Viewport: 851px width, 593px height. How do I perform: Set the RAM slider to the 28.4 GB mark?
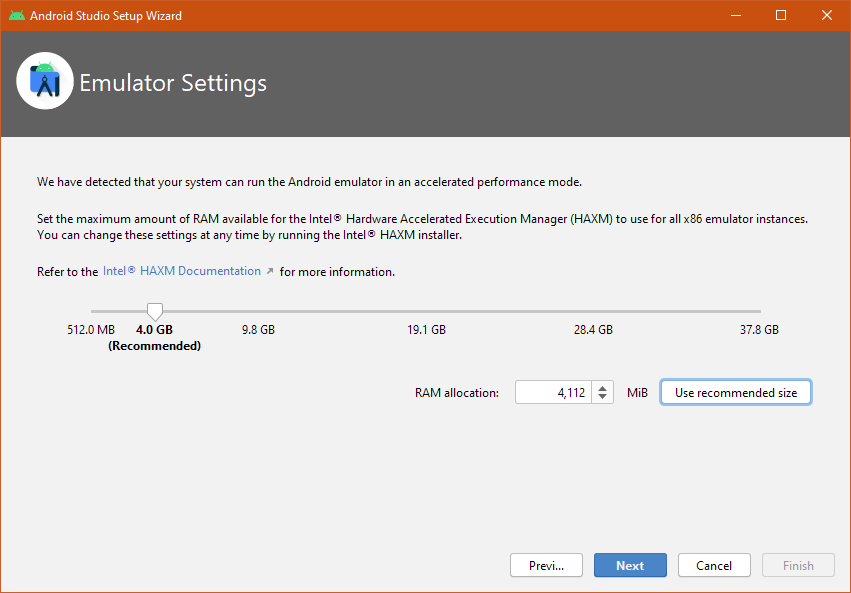tap(593, 312)
